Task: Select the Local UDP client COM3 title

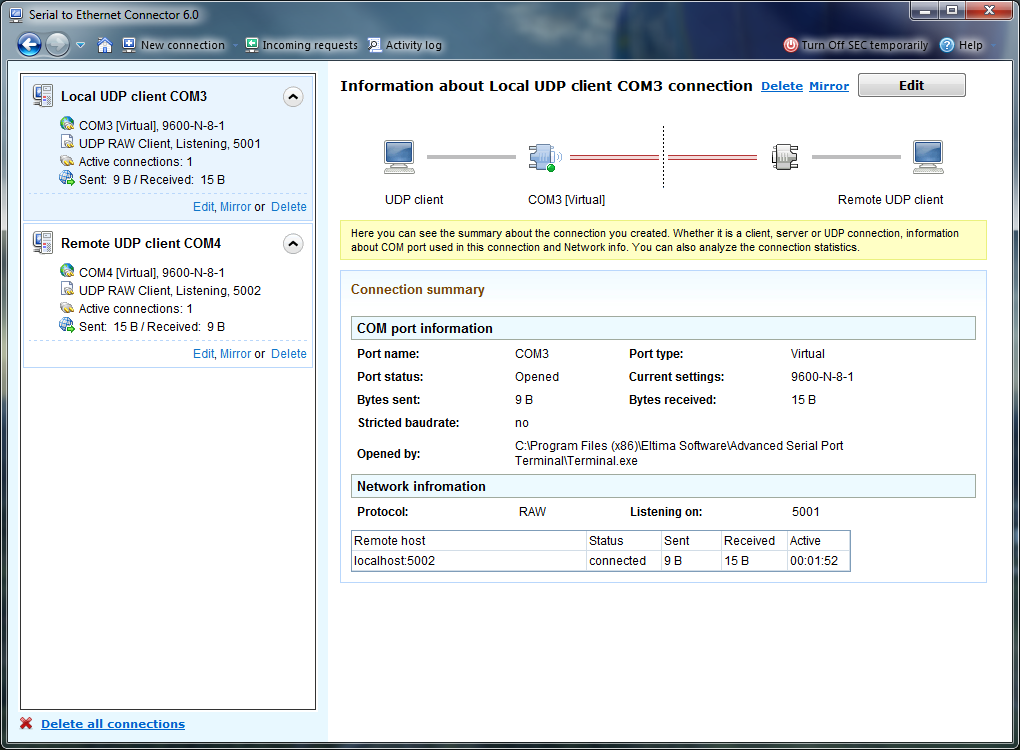Action: pyautogui.click(x=134, y=96)
